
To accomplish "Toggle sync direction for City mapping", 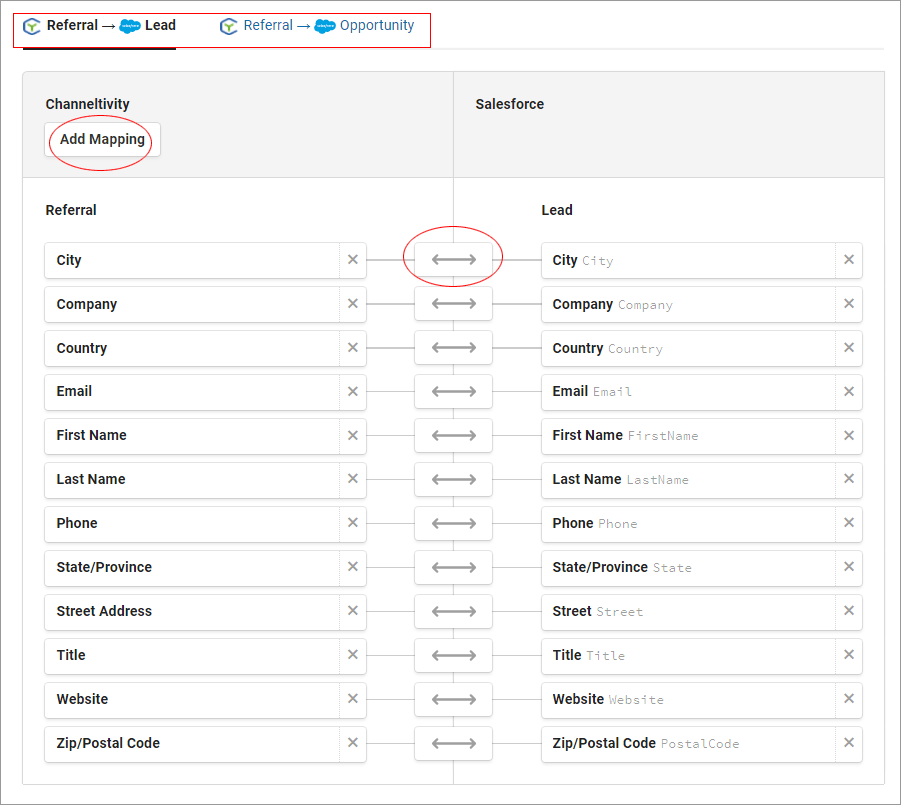I will (453, 260).
